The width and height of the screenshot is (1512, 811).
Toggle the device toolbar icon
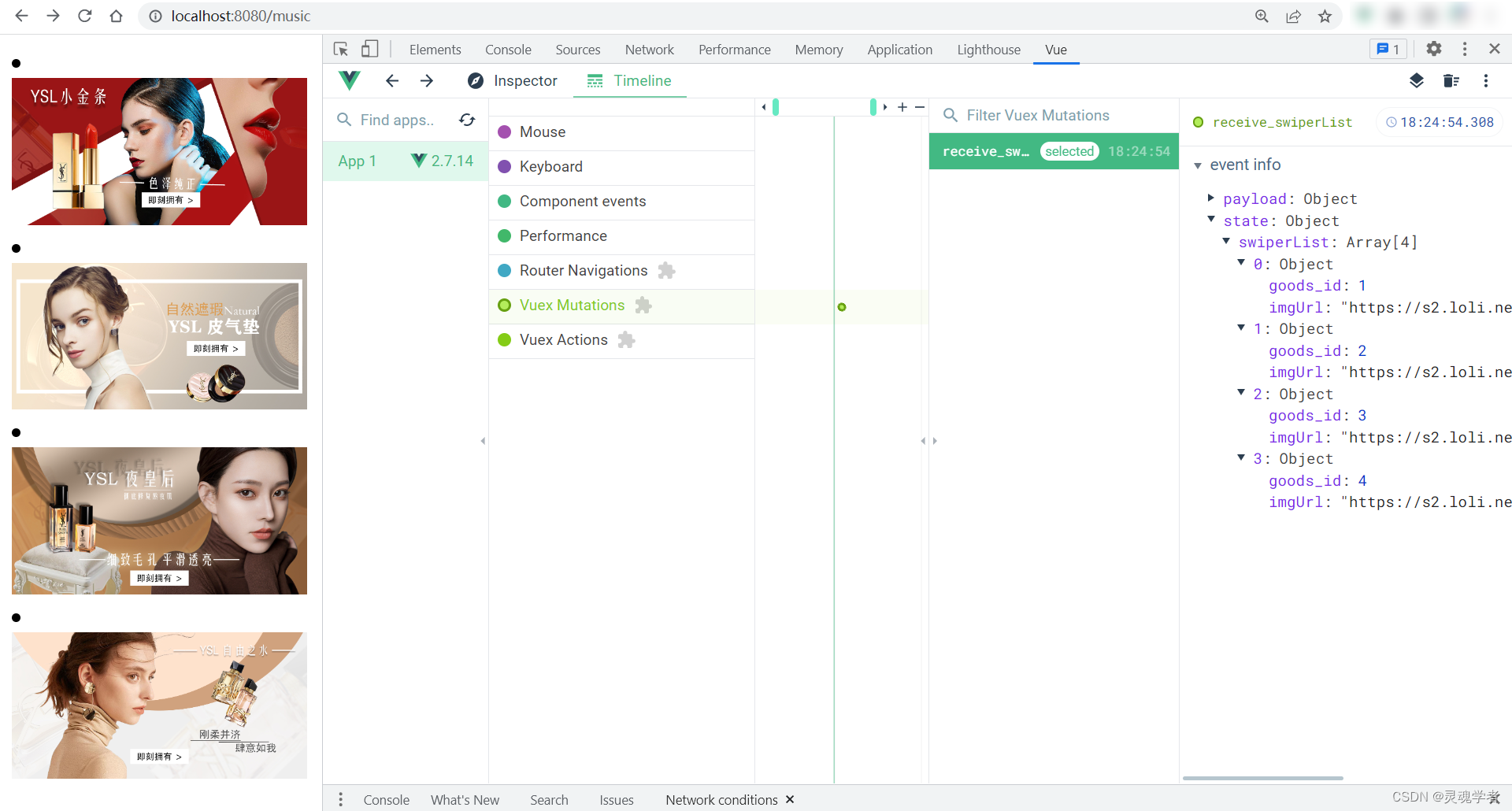tap(369, 48)
